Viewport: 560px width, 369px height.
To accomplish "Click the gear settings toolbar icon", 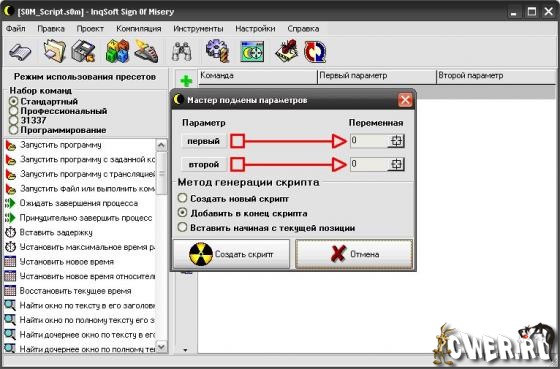I will point(217,51).
